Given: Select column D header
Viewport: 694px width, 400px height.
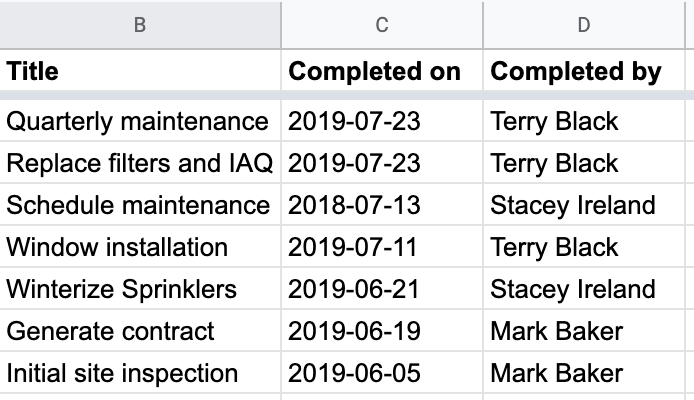Looking at the screenshot, I should 584,25.
